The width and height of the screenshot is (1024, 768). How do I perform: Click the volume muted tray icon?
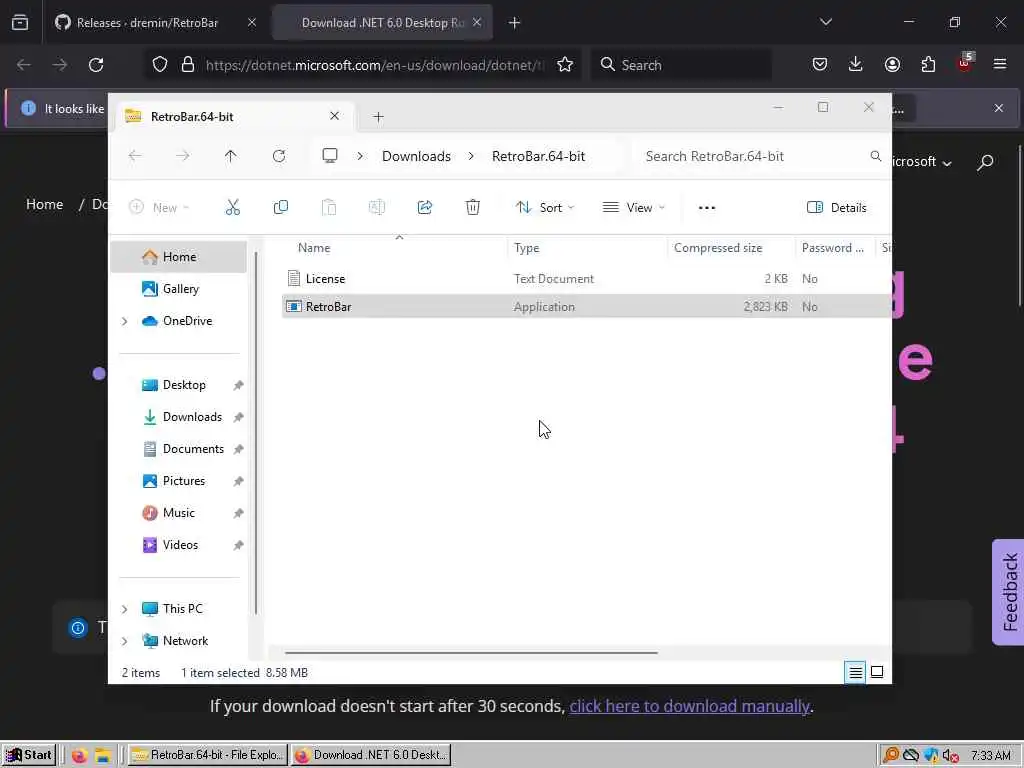[x=950, y=756]
